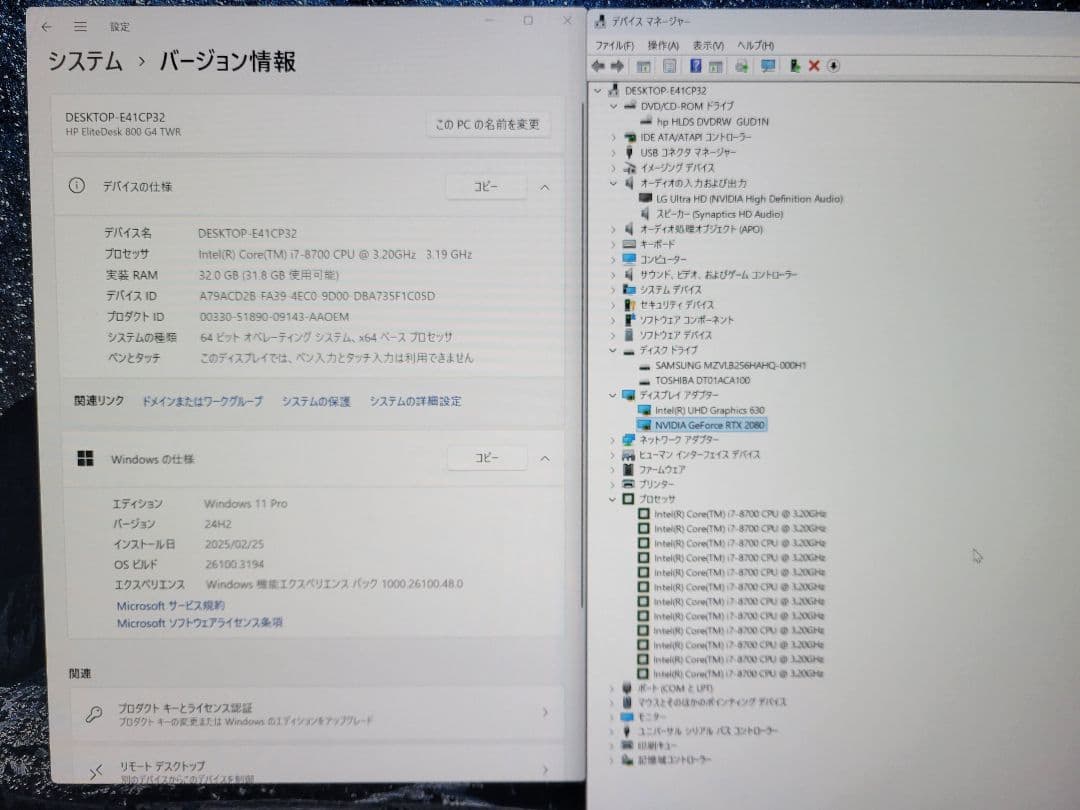Collapse the デバイスの仕様 section chevron
This screenshot has width=1080, height=810.
click(545, 187)
